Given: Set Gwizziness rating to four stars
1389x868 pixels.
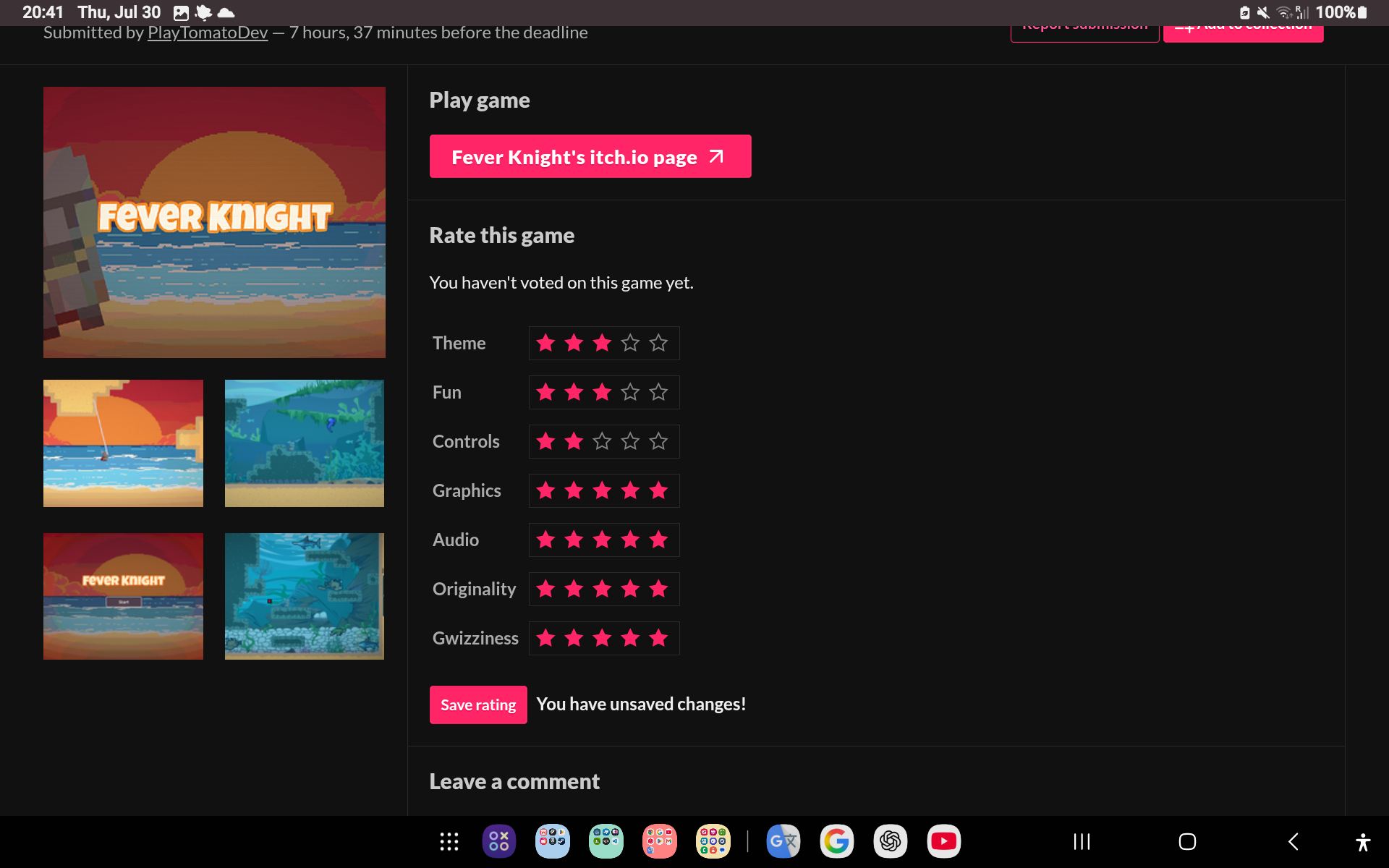Looking at the screenshot, I should point(630,638).
